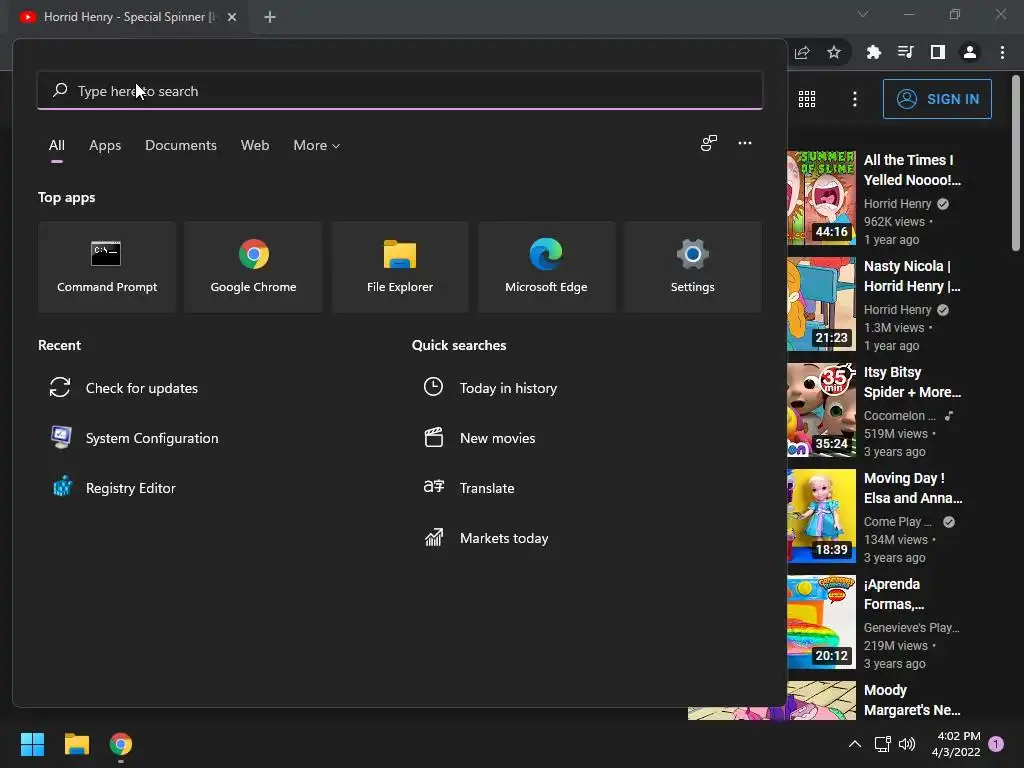Open volume icon in system tray

[x=907, y=744]
